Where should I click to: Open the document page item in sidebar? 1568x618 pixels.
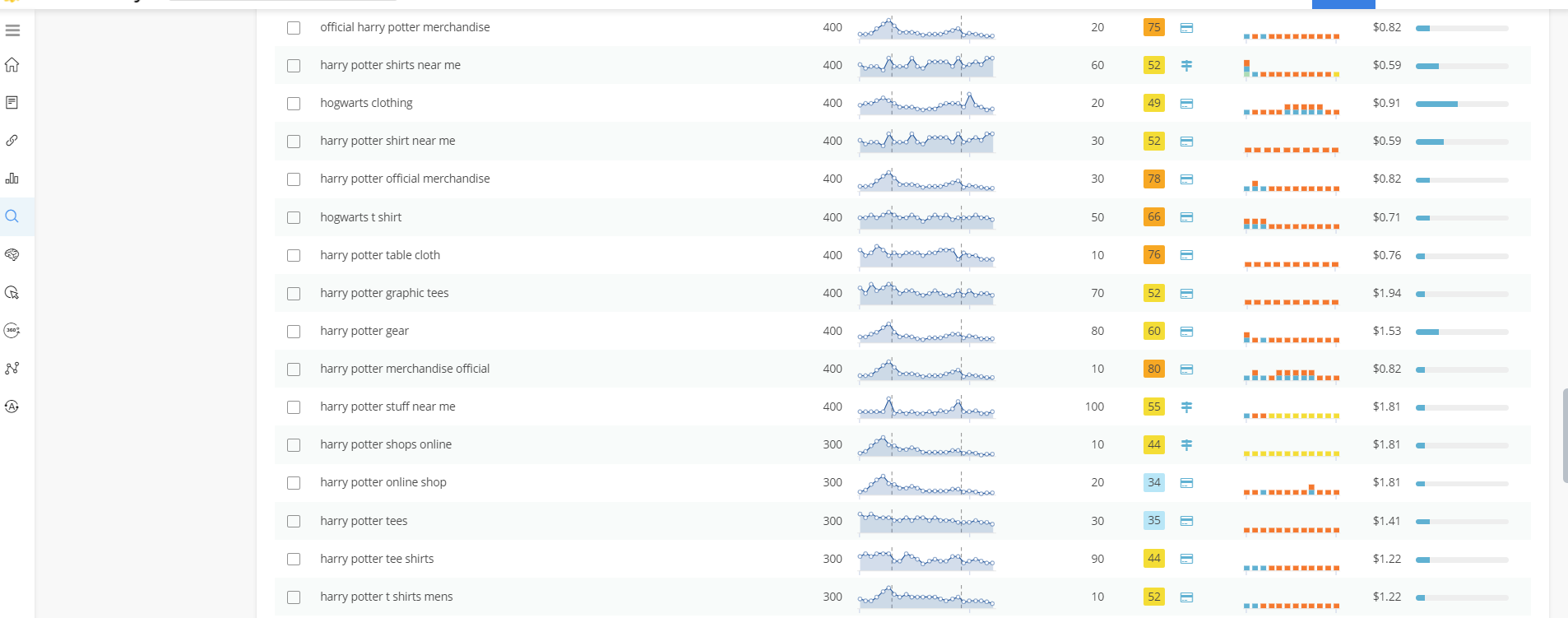tap(12, 103)
